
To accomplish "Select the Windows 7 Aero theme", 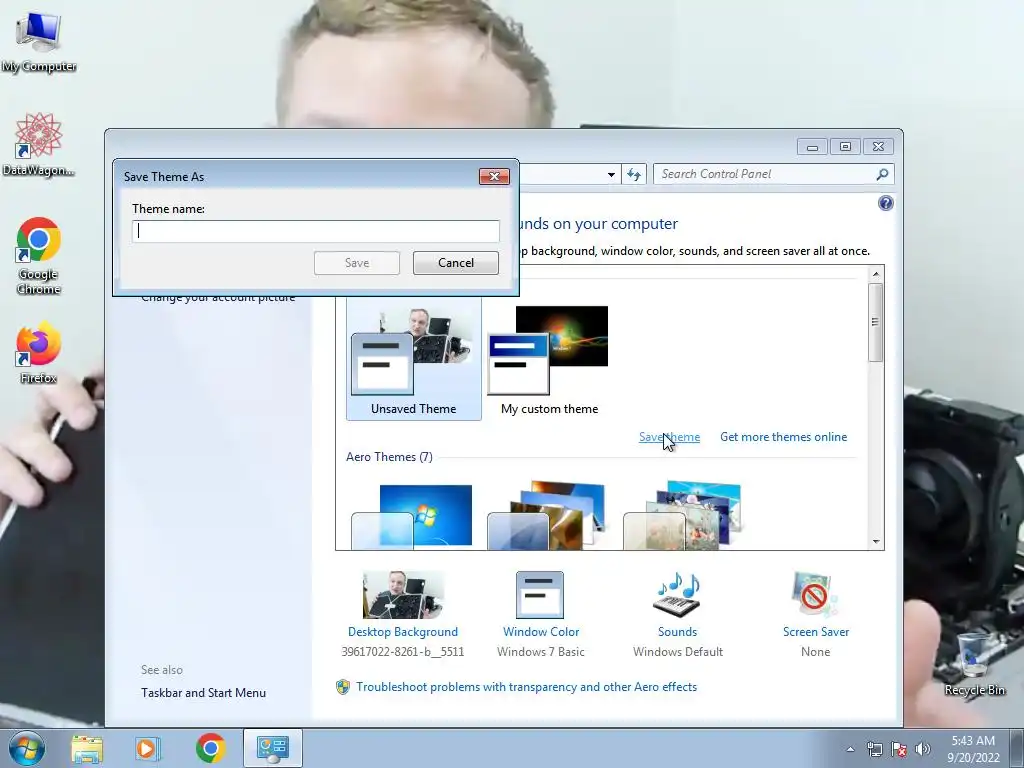I will pos(412,516).
